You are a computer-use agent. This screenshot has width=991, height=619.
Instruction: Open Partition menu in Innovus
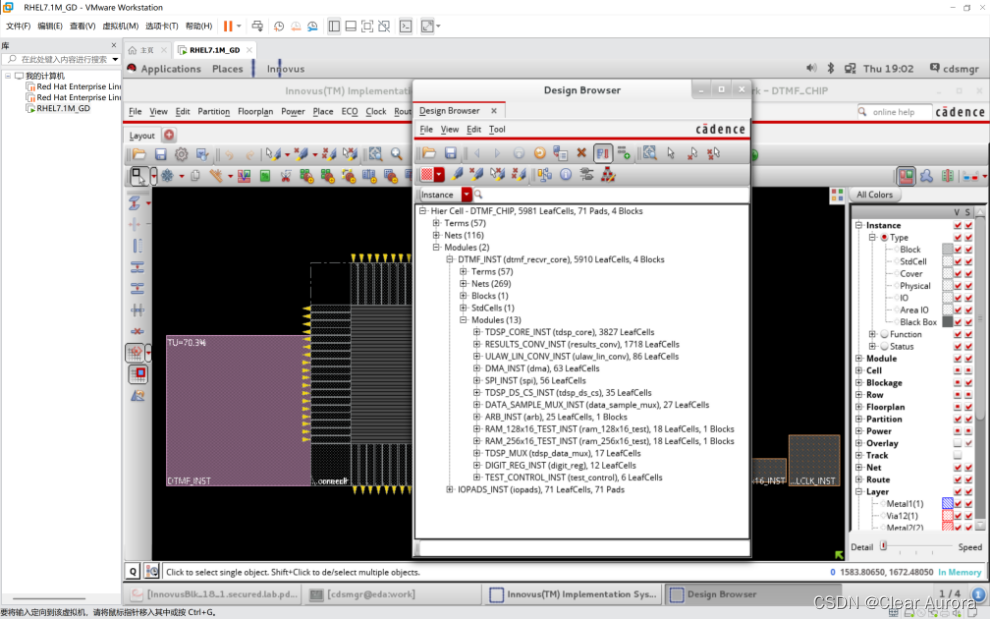tap(214, 111)
